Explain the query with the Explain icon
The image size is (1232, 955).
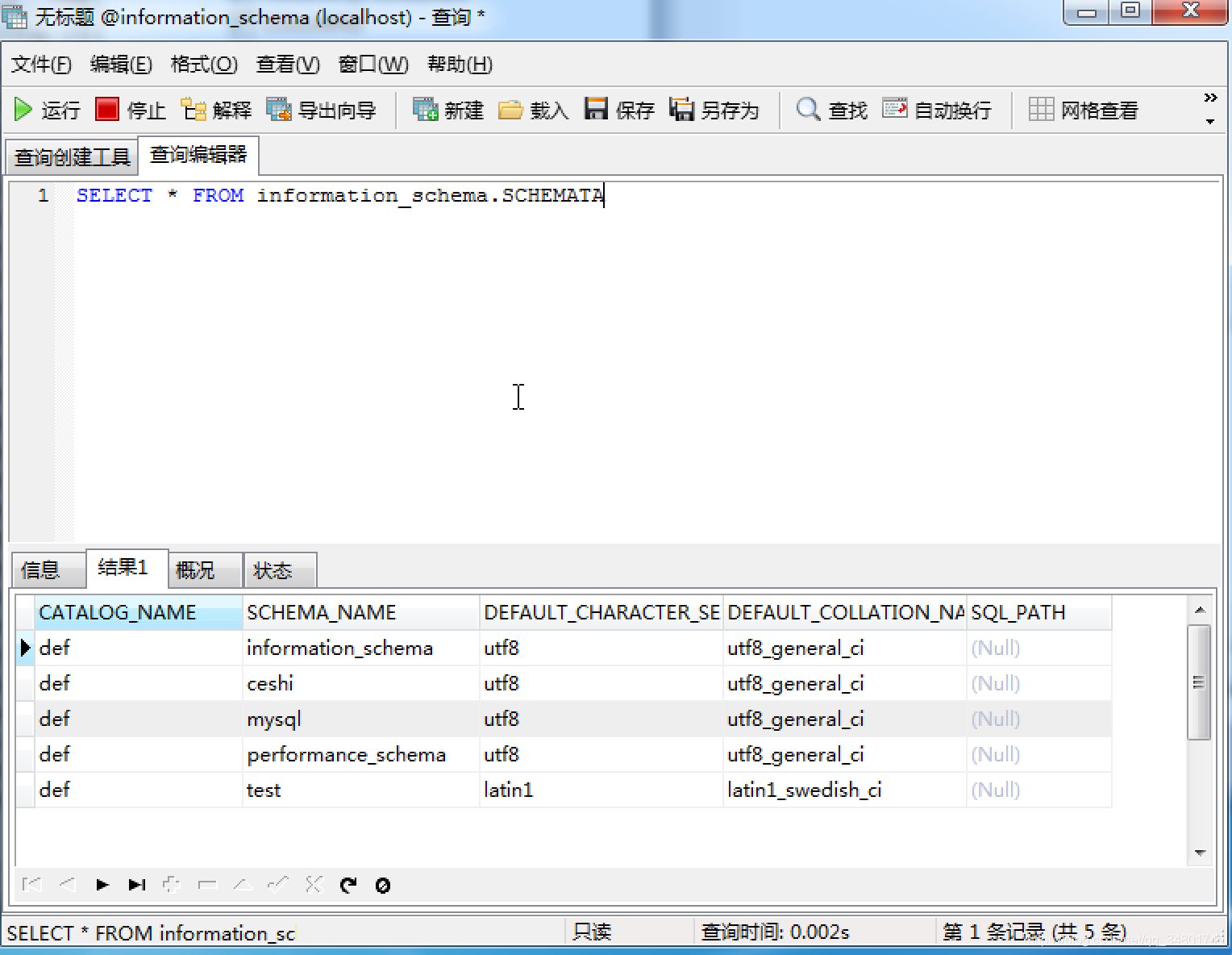[x=194, y=109]
